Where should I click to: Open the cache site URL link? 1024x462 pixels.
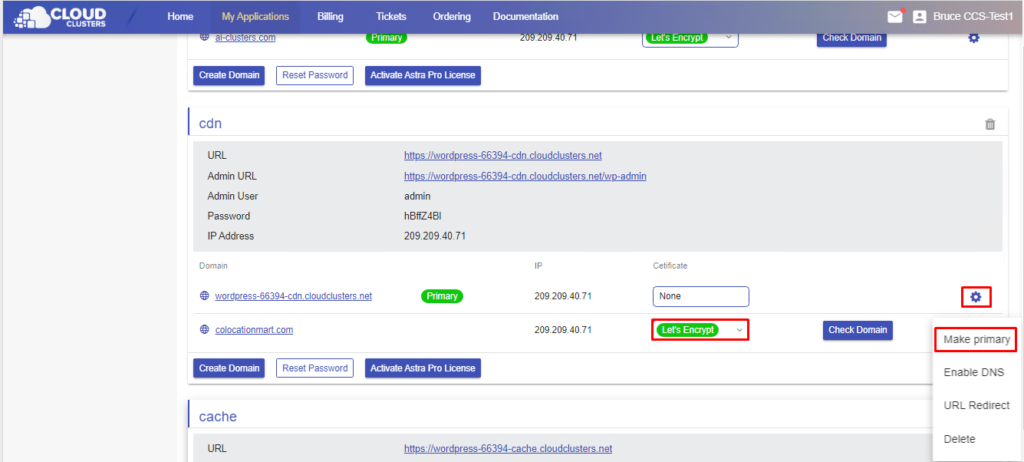[x=508, y=448]
